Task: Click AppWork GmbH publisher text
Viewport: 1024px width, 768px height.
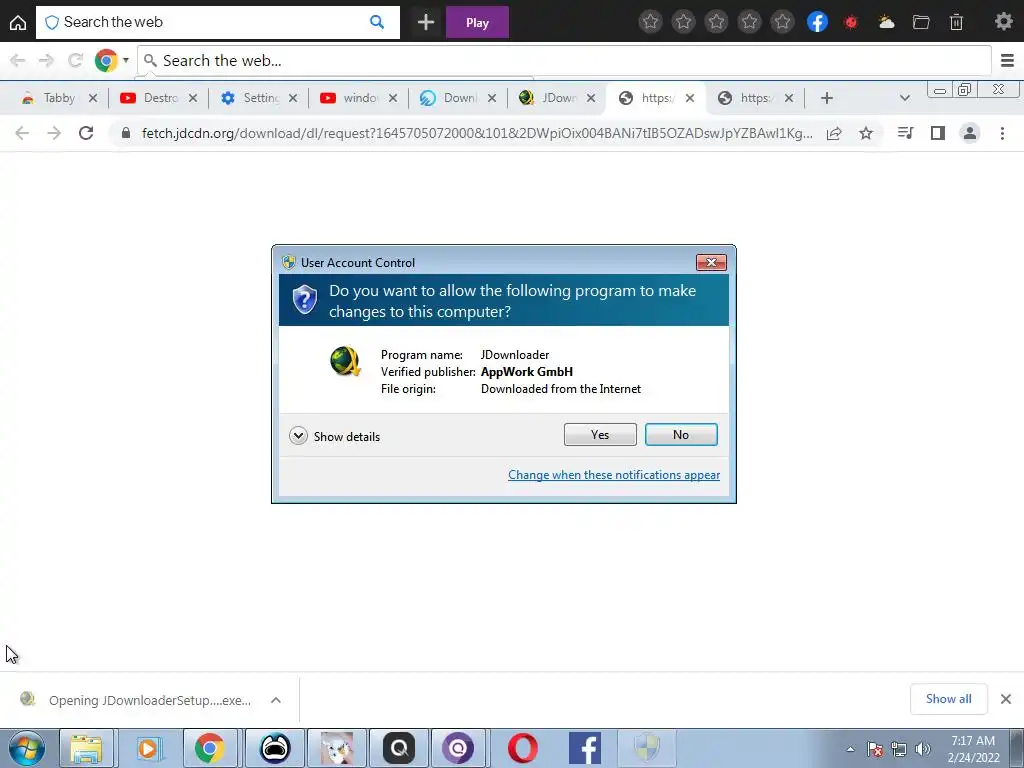Action: [527, 372]
